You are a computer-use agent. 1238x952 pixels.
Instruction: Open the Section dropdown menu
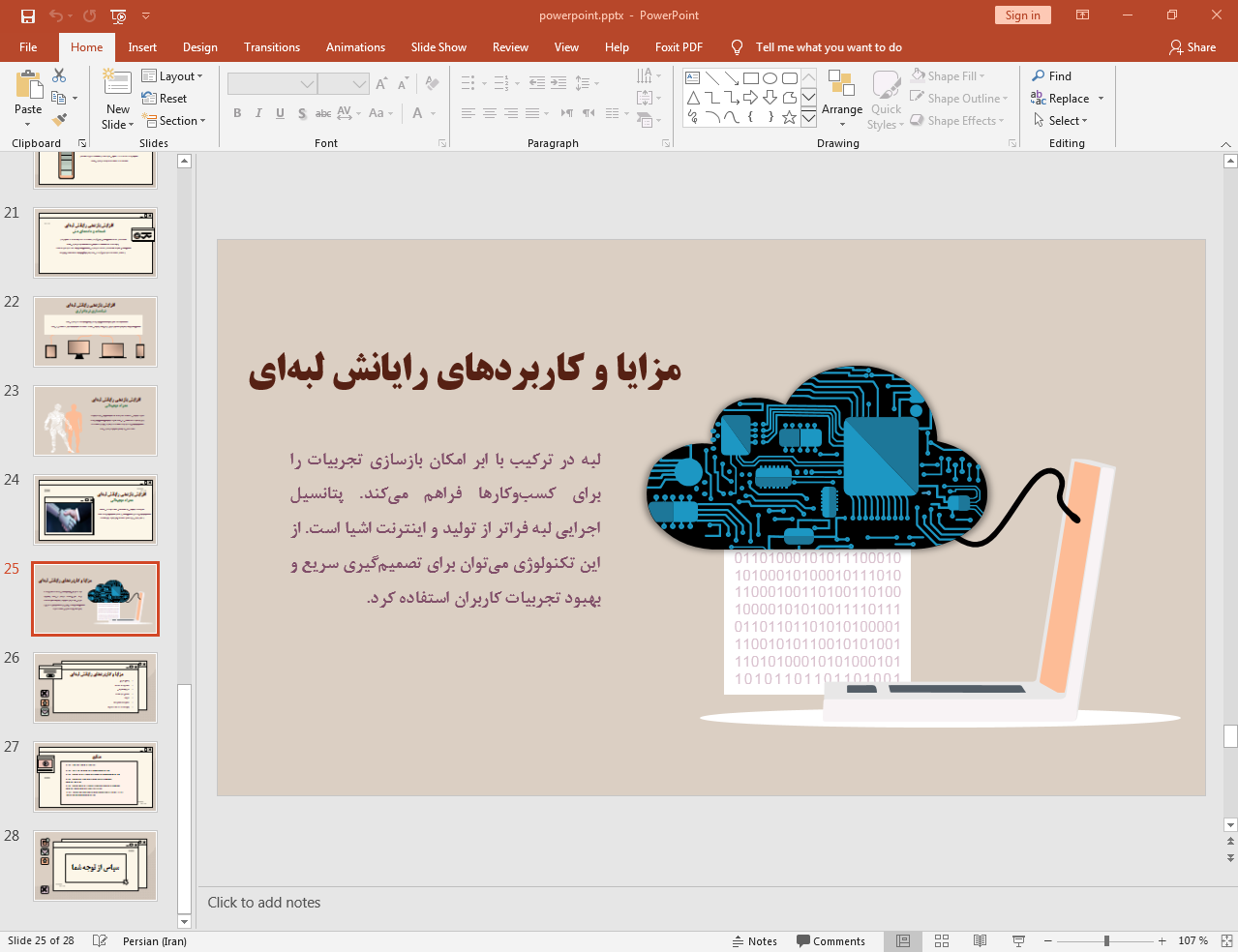(x=175, y=121)
